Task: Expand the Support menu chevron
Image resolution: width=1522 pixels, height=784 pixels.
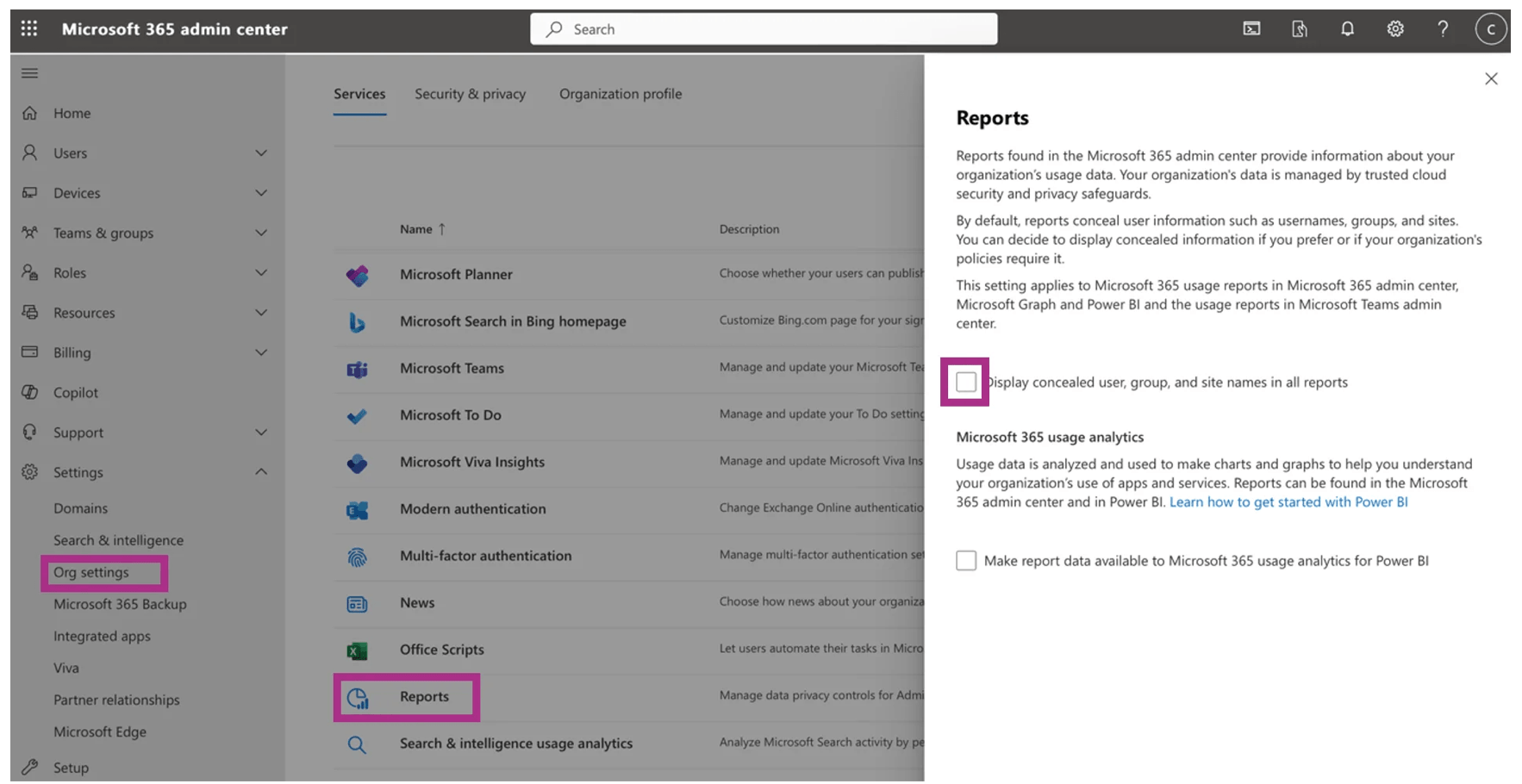Action: [x=261, y=432]
